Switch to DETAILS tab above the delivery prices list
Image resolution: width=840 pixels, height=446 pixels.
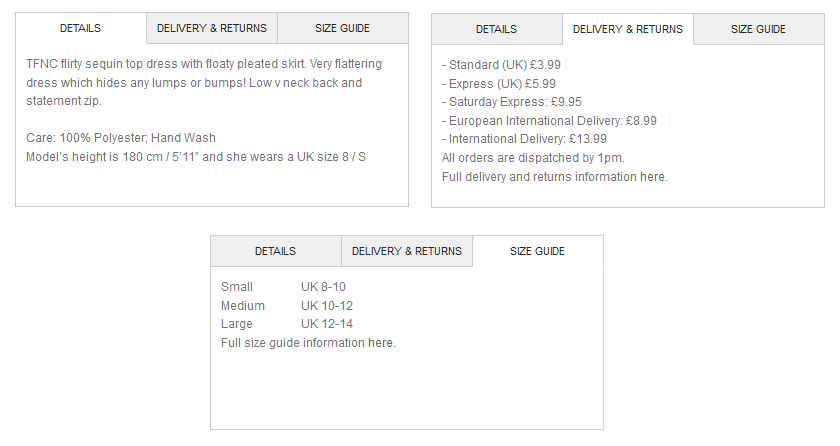[x=496, y=29]
